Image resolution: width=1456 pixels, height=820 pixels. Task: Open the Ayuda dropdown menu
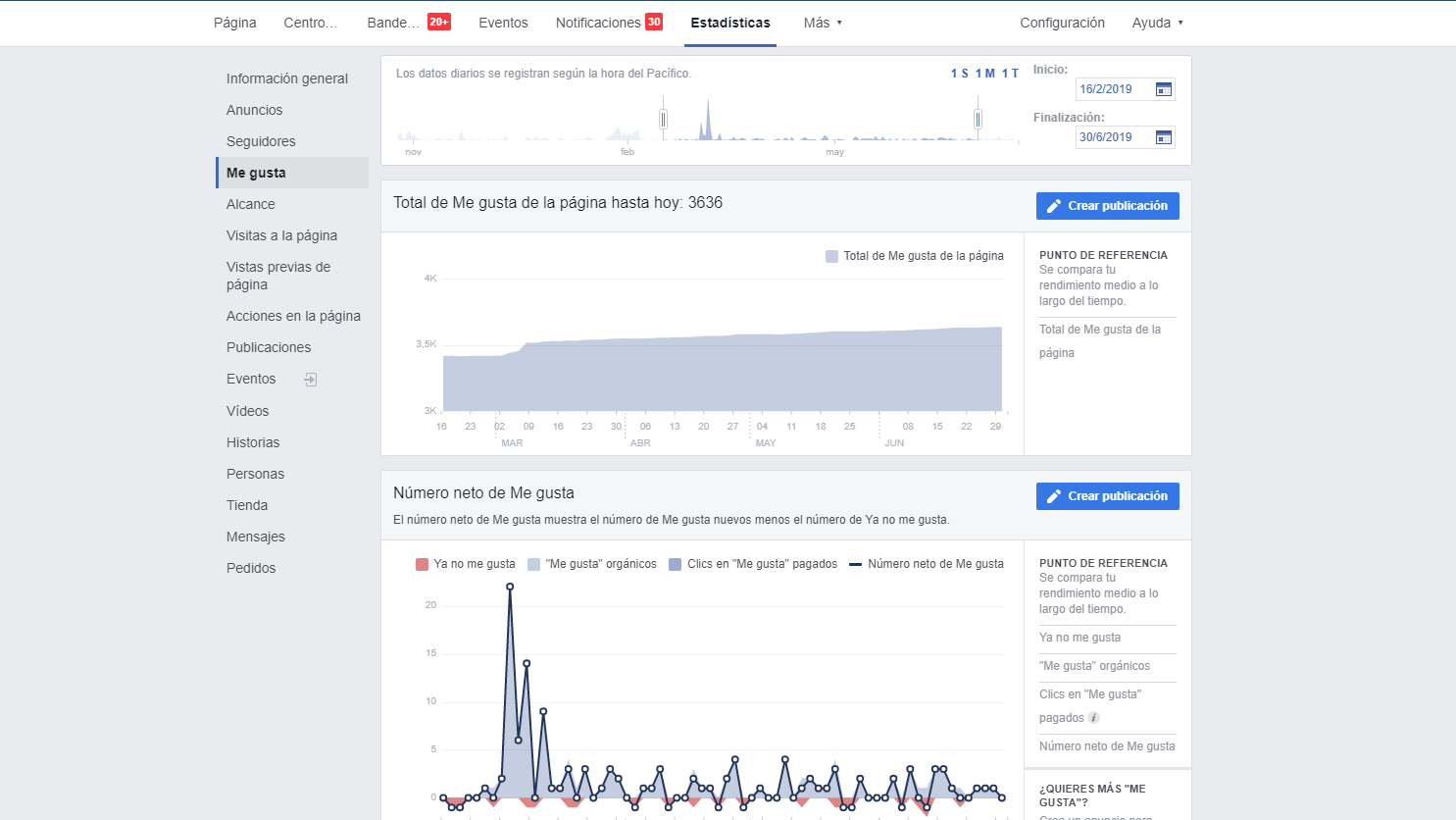coord(1158,23)
